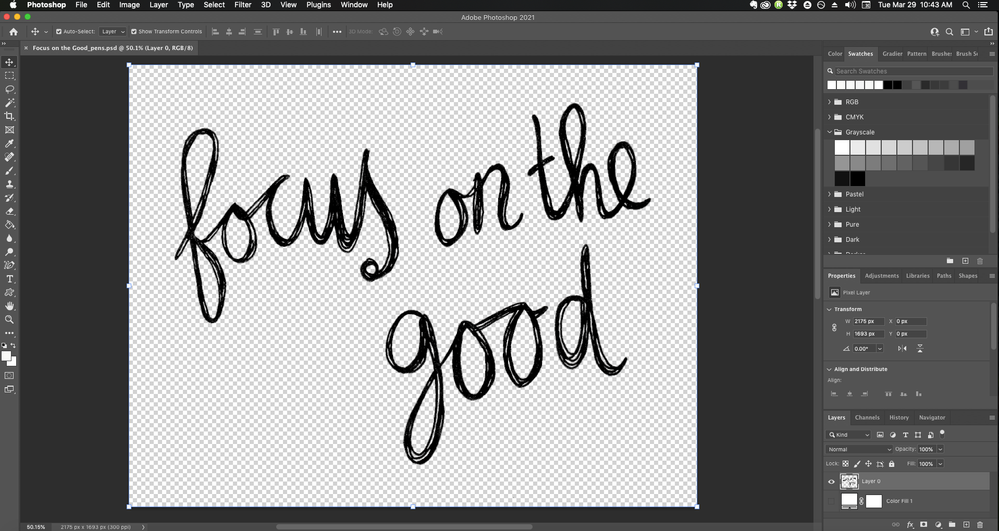
Task: Open the Filter menu
Action: pos(243,5)
